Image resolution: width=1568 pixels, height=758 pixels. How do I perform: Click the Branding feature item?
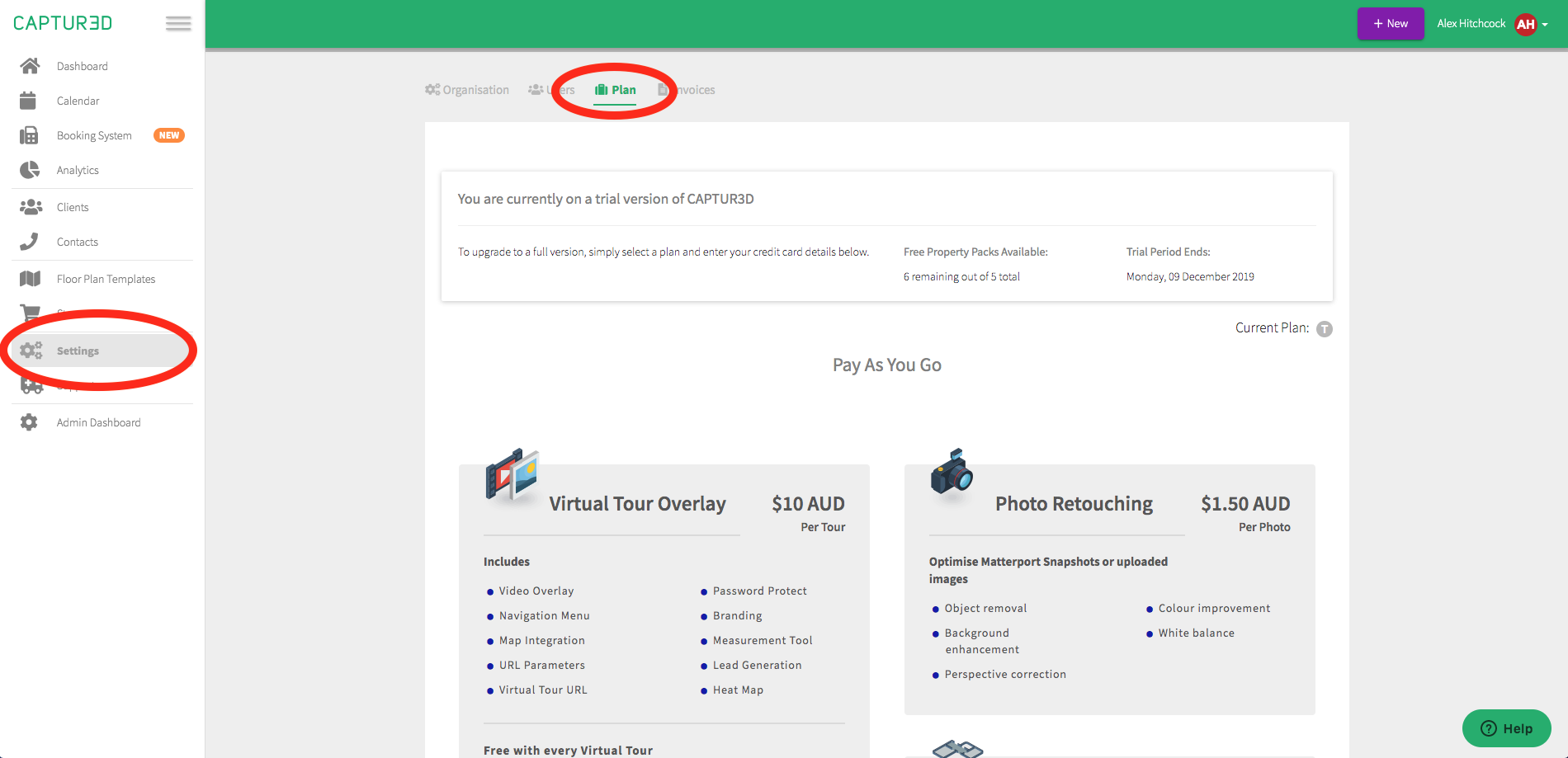(738, 616)
